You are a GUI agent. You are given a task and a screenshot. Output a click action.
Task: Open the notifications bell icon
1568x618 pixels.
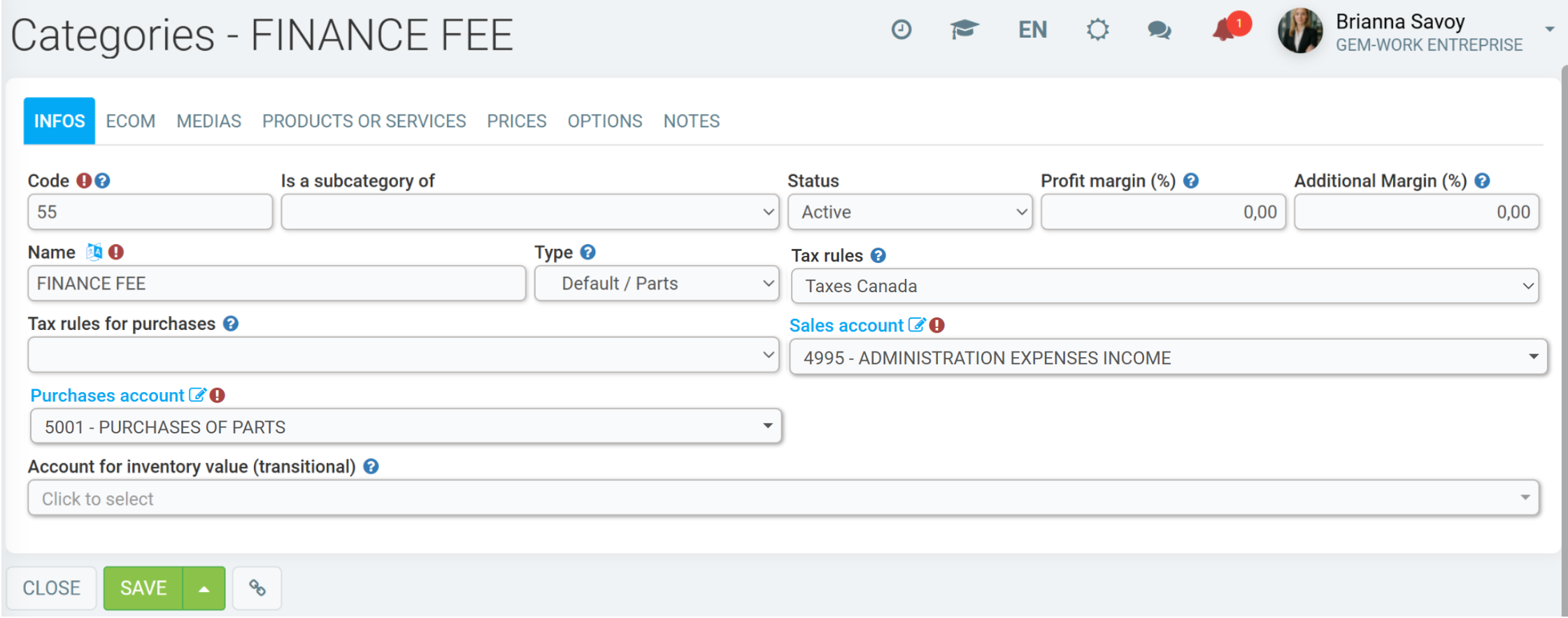pos(1225,30)
